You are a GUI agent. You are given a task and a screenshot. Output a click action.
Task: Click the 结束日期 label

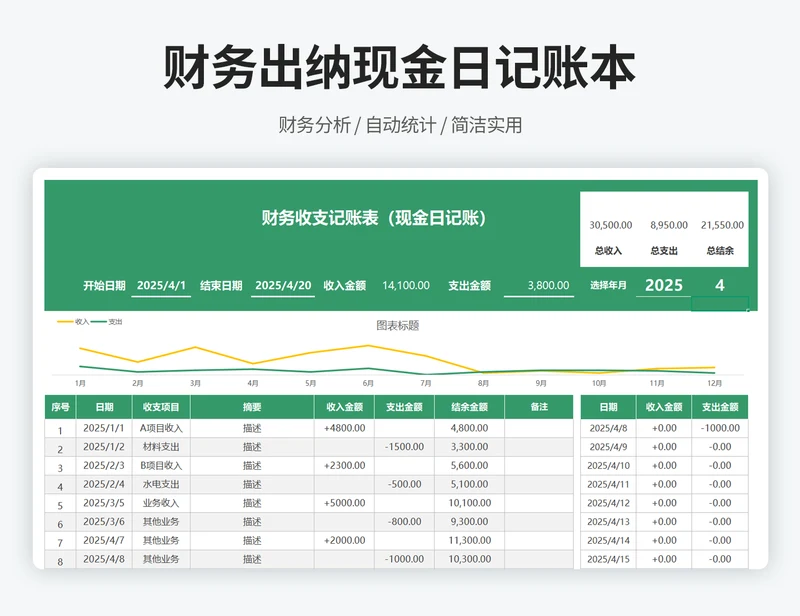(x=221, y=285)
